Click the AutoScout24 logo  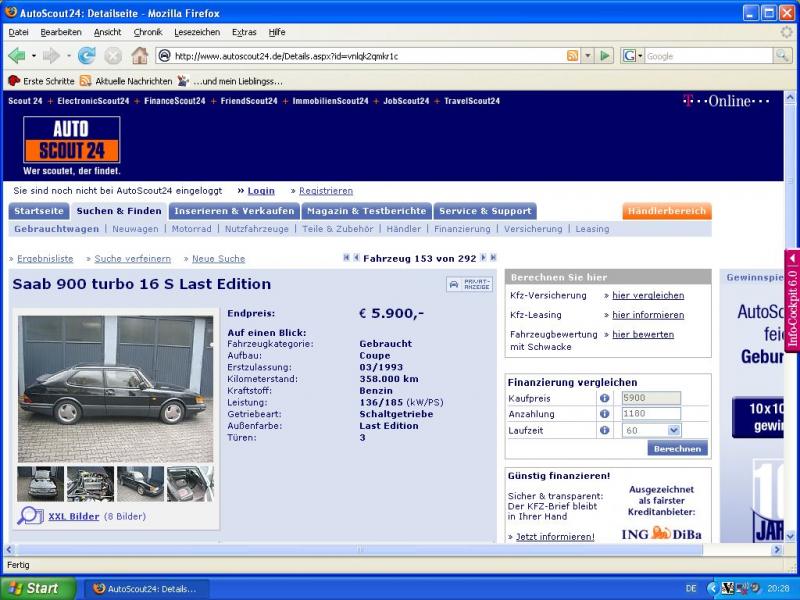[71, 140]
